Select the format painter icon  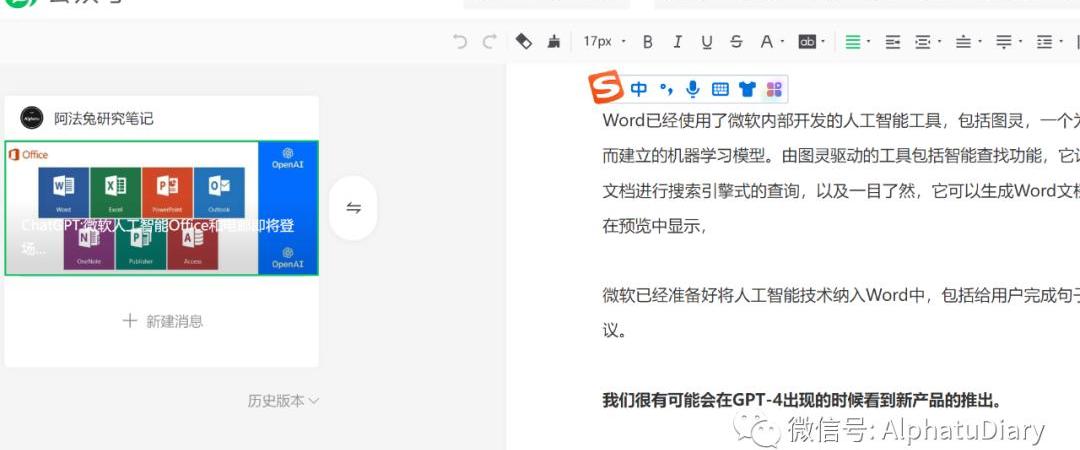tap(524, 42)
